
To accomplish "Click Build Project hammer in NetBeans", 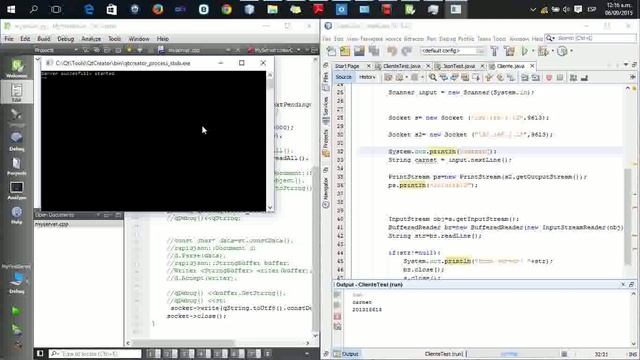I will (494, 51).
